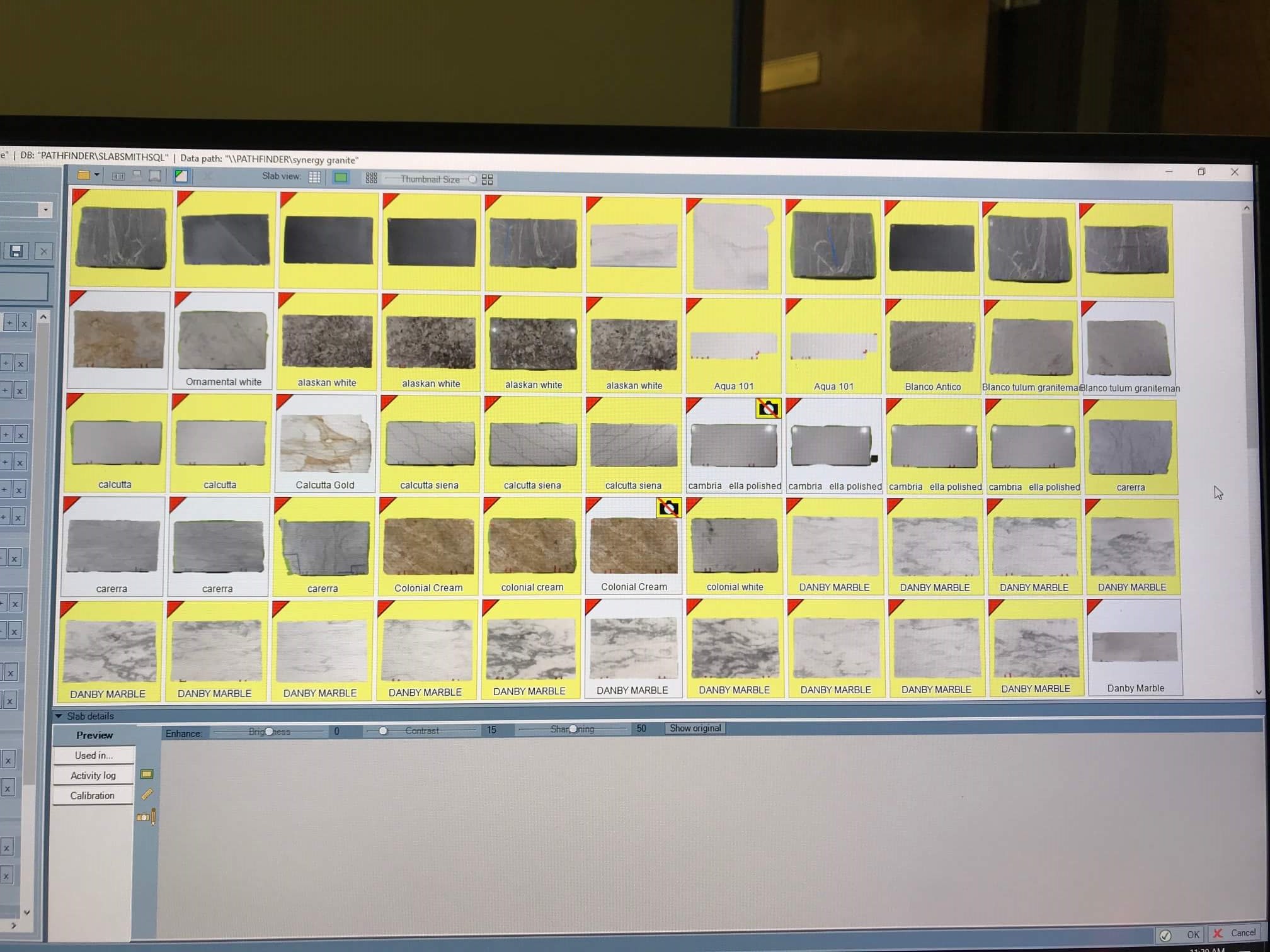Click the yellow rectangle icon in Preview
The height and width of the screenshot is (952, 1270).
147,774
